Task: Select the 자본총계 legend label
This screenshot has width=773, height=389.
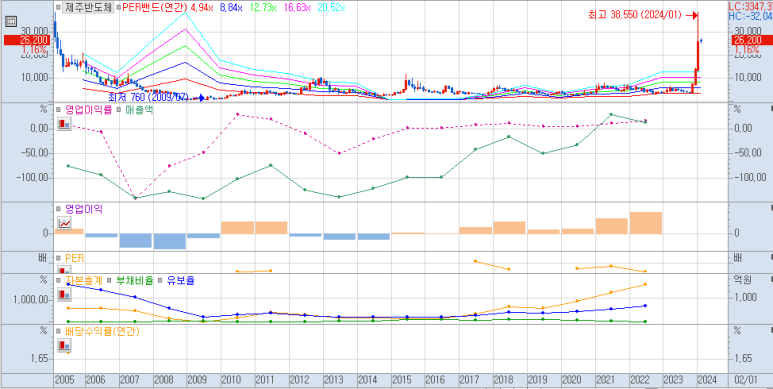Action: pyautogui.click(x=84, y=281)
